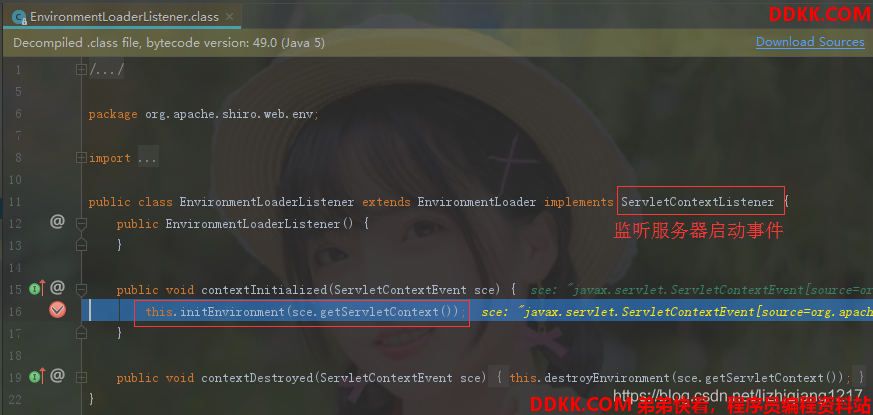Viewport: 873px width, 415px height.
Task: Collapse the contextInitialized method fold
Action: (82, 290)
